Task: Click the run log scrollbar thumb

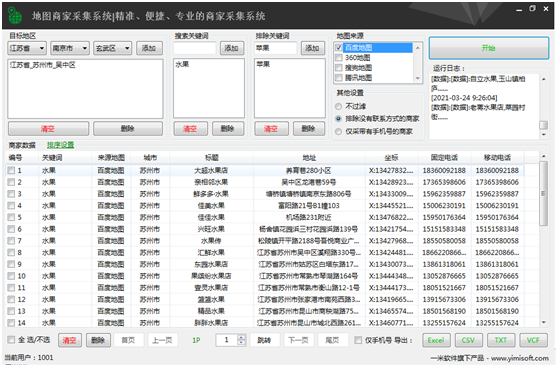Action: (x=543, y=125)
